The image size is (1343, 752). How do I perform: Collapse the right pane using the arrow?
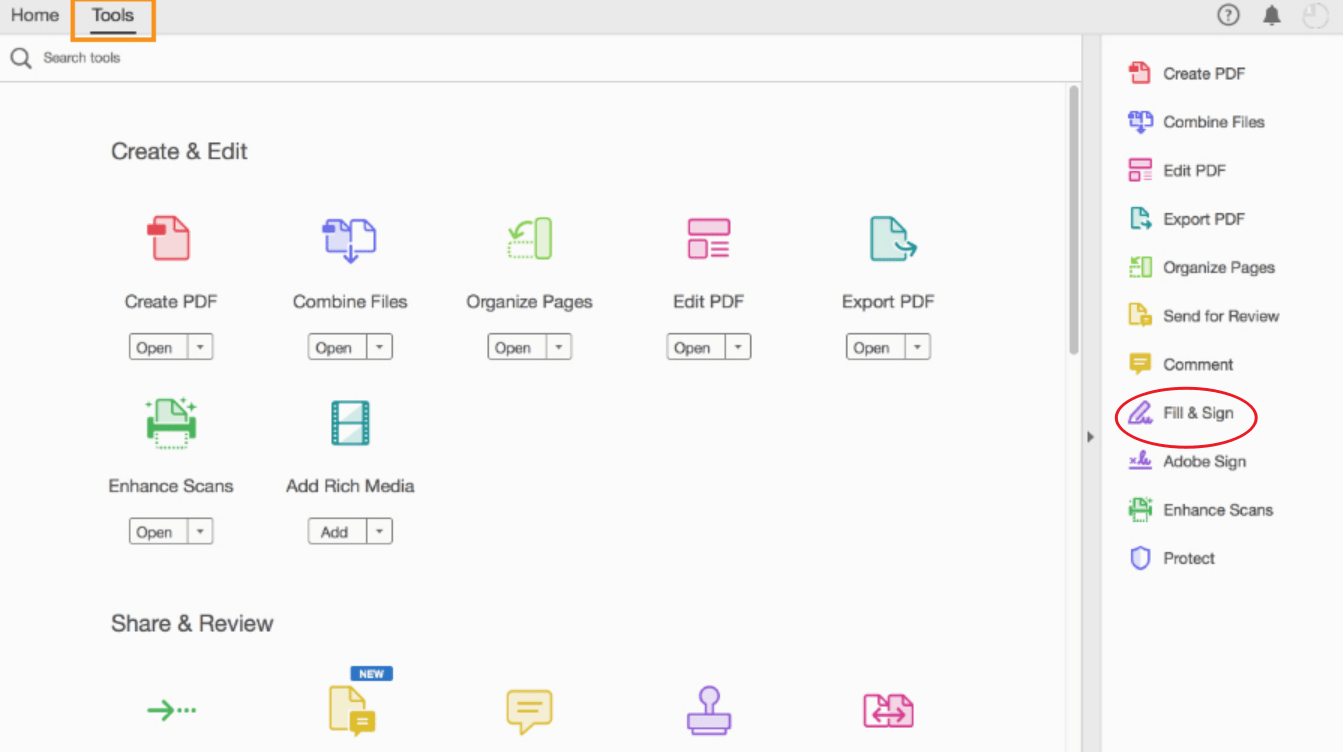[1090, 437]
